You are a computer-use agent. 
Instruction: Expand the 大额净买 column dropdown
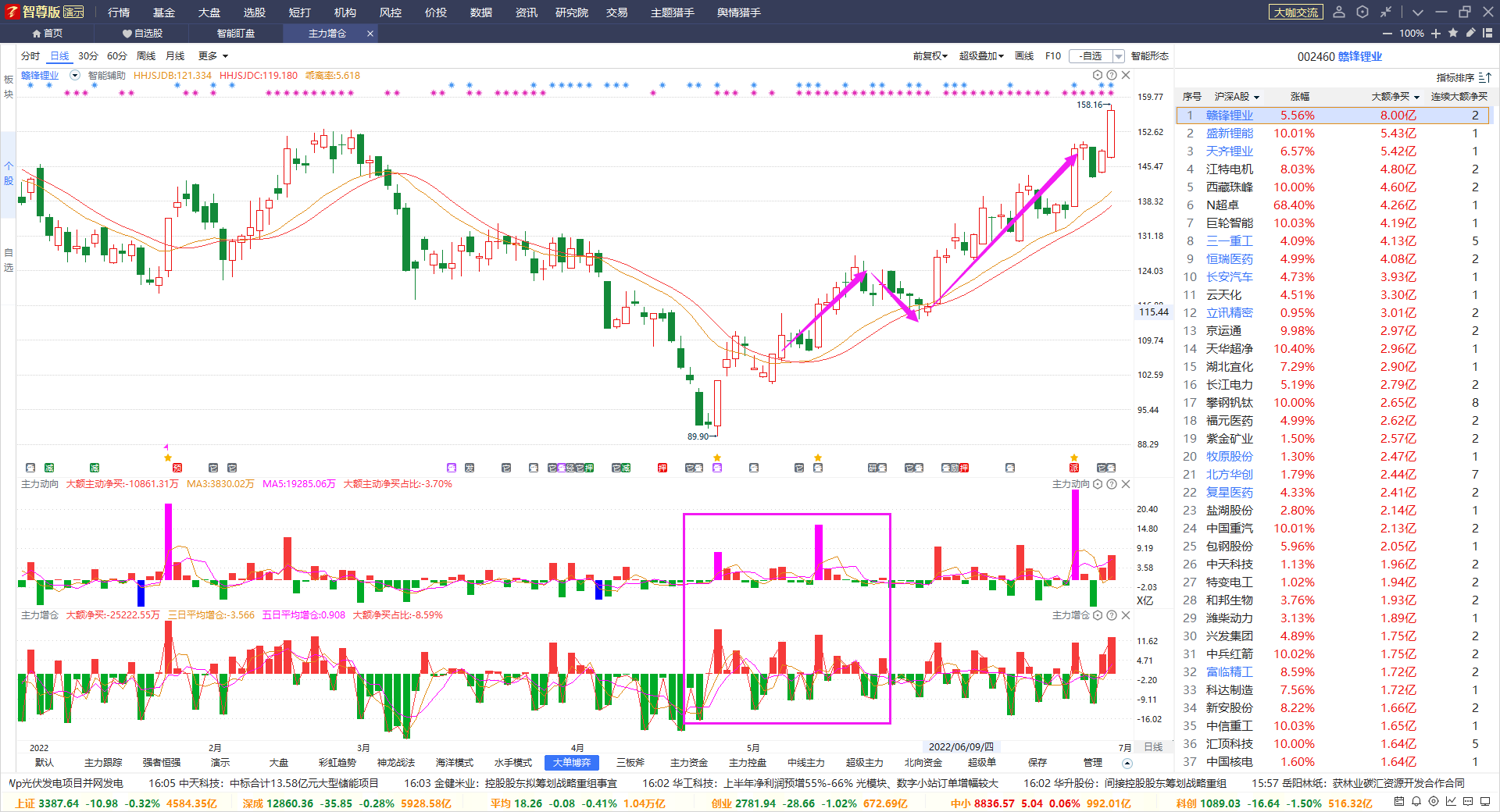click(1416, 97)
